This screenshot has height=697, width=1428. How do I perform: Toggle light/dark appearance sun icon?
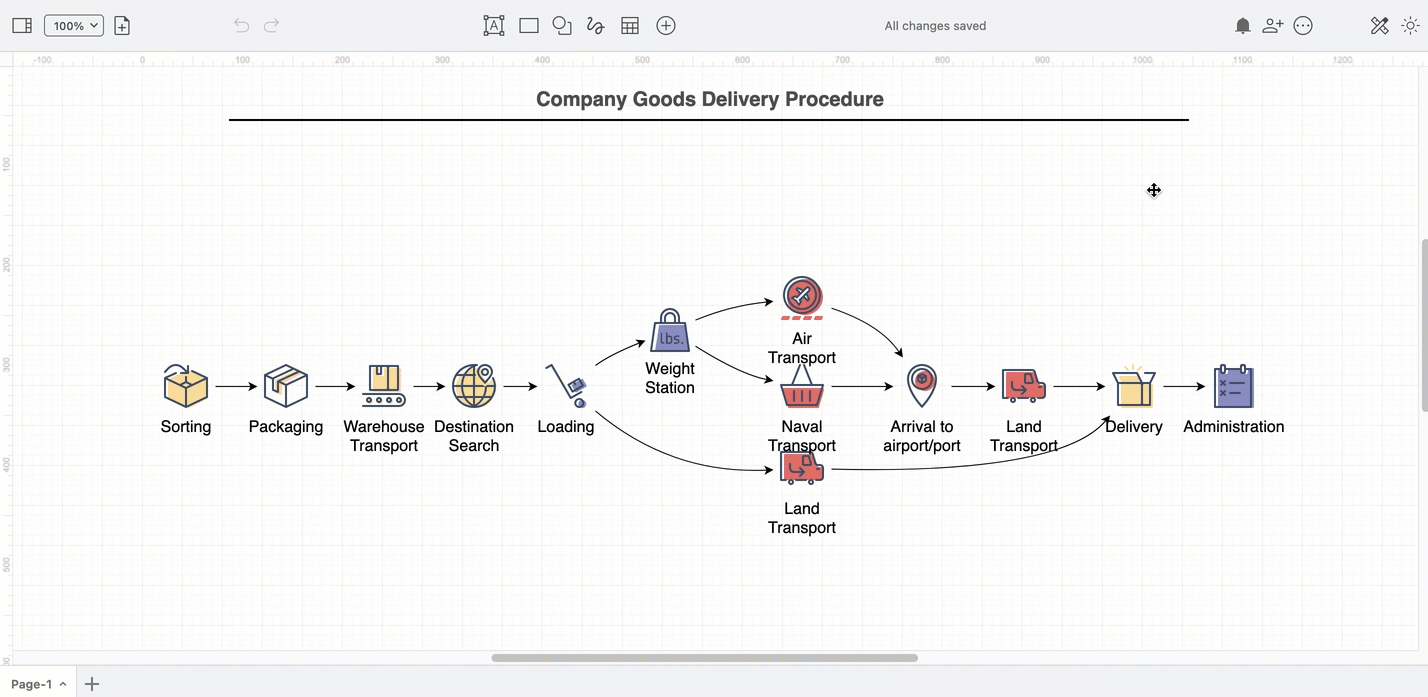point(1410,26)
